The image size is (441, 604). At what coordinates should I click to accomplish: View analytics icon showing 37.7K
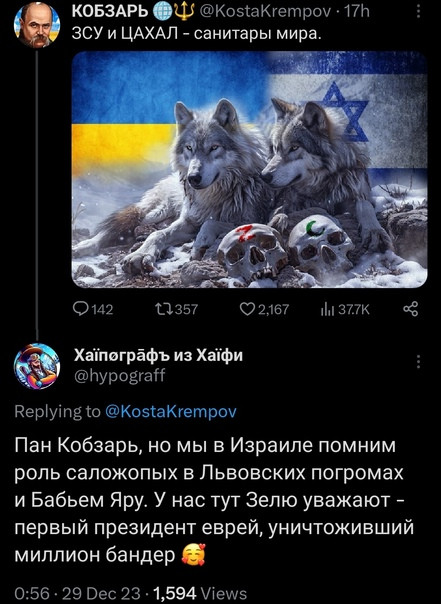pyautogui.click(x=327, y=309)
